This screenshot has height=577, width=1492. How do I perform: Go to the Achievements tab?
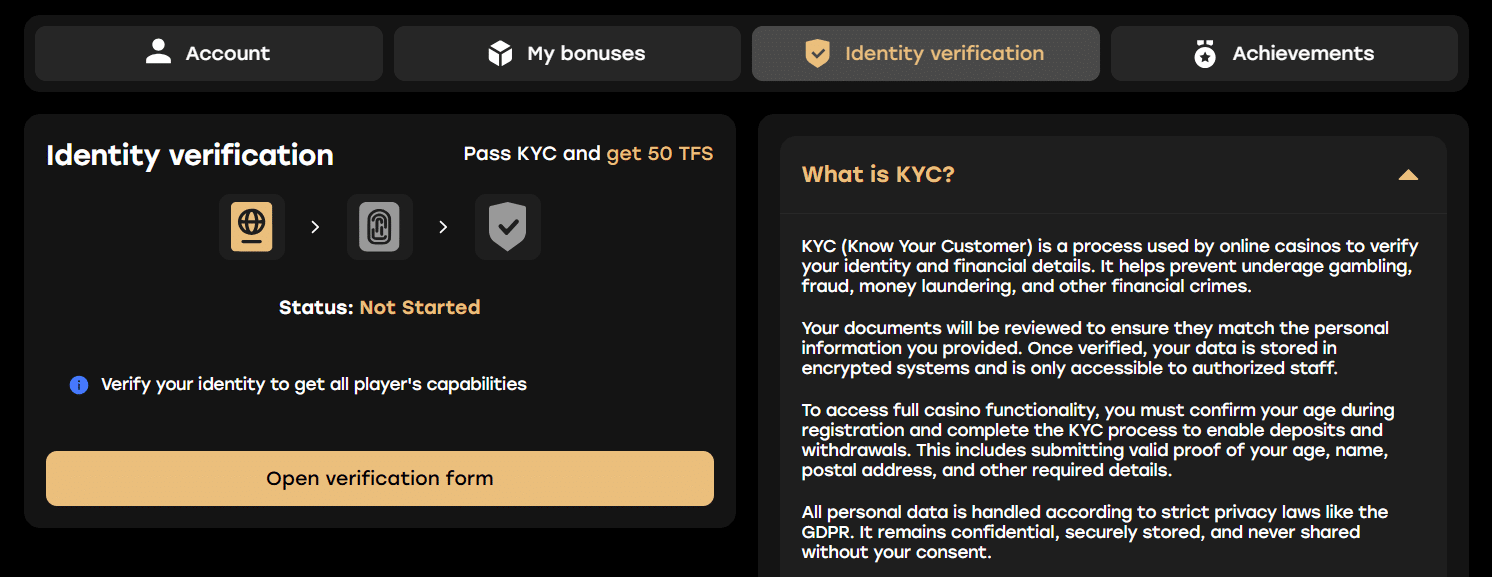pyautogui.click(x=1284, y=53)
